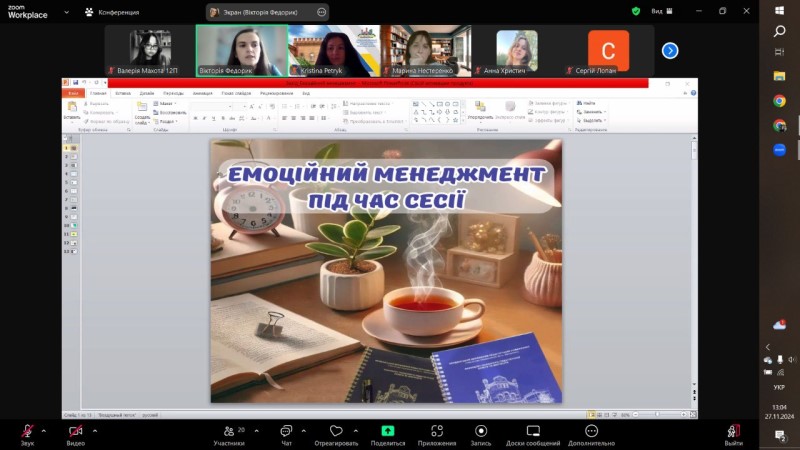The image size is (800, 450).
Task: Toggle italic formatting in Шрифт group
Action: pos(205,118)
